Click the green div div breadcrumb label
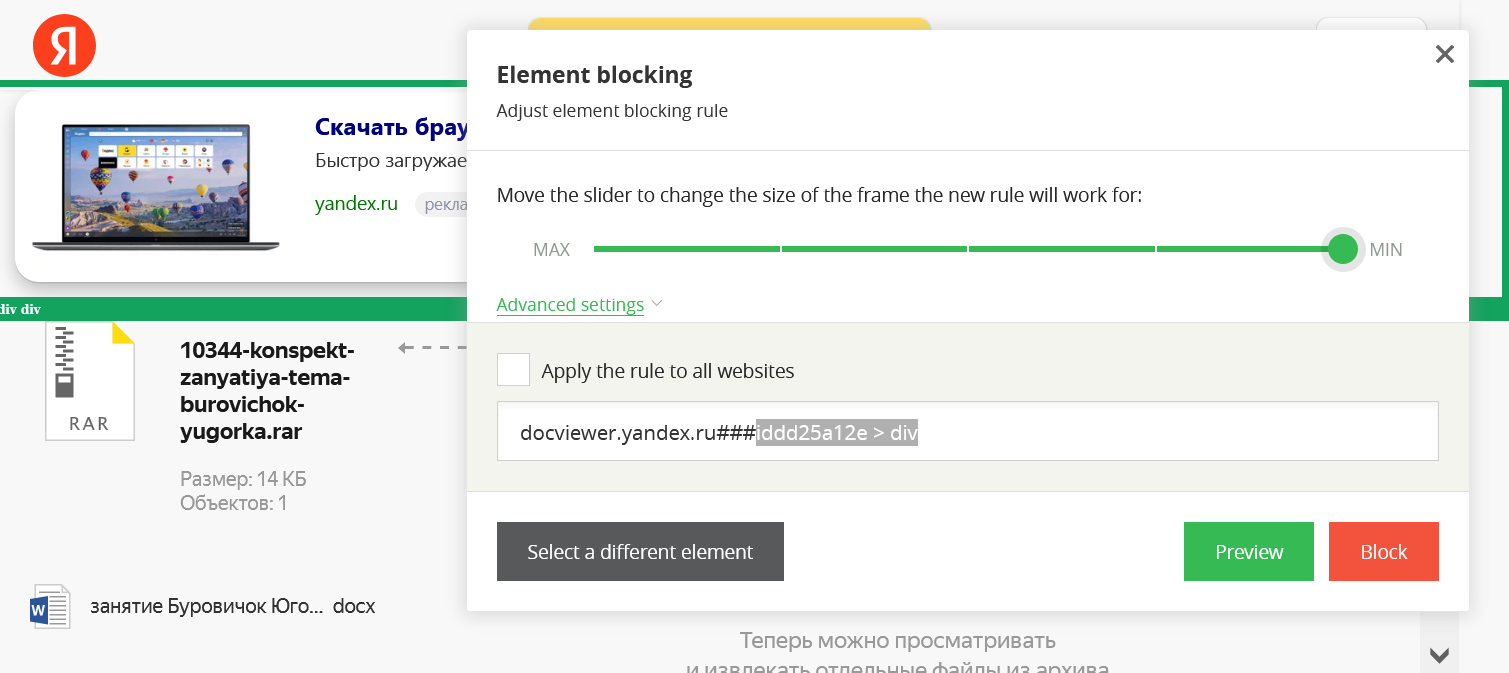The image size is (1509, 673). pos(18,309)
